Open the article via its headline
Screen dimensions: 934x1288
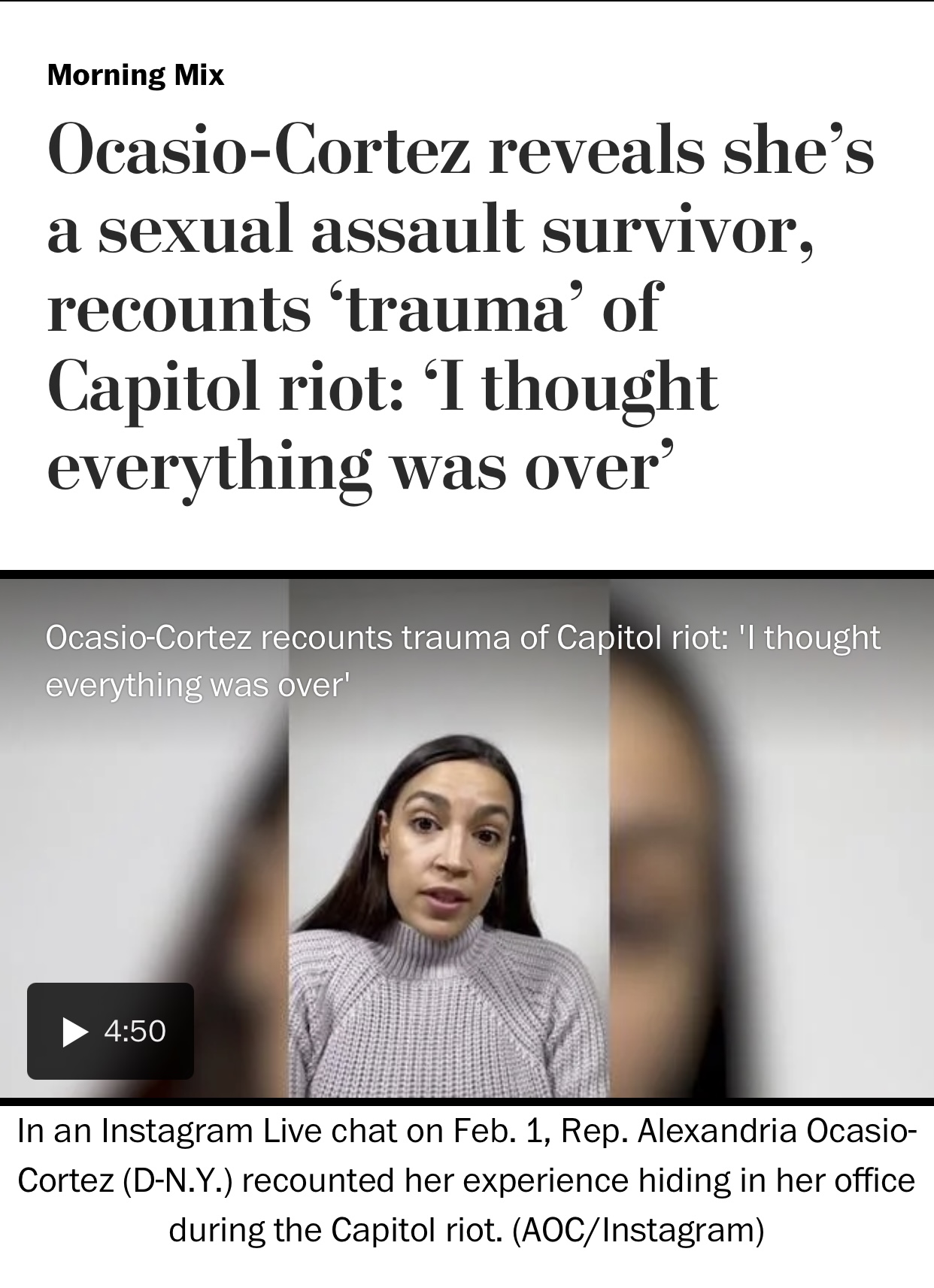(460, 307)
